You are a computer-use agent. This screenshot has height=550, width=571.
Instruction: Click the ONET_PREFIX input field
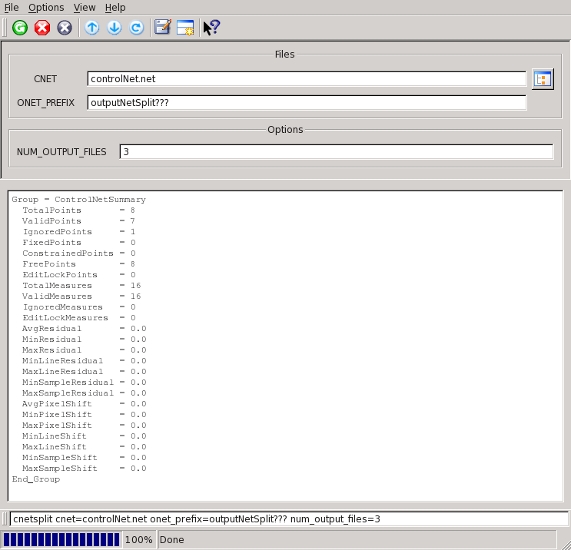(307, 103)
